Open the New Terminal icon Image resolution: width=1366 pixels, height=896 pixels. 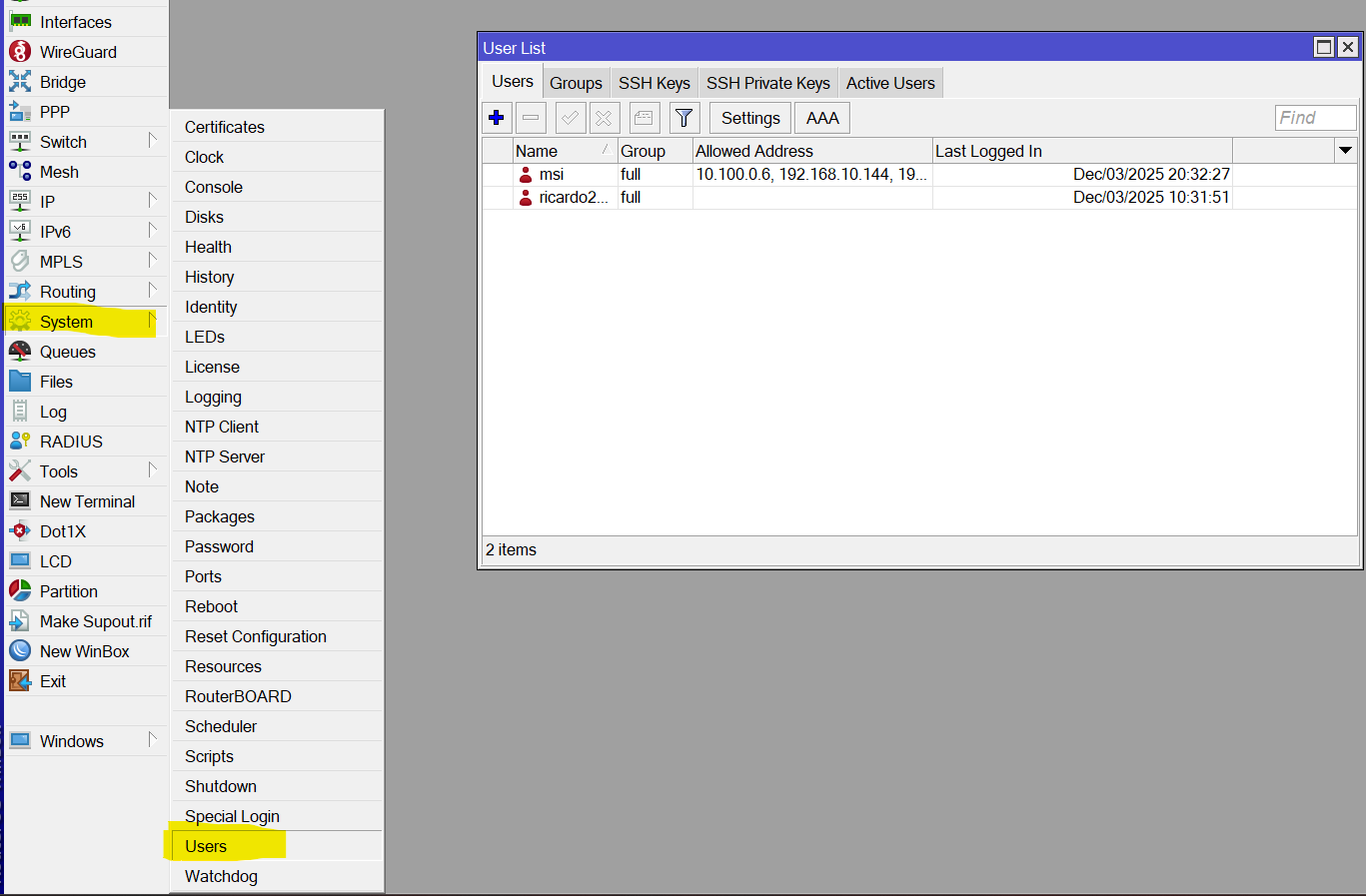(x=20, y=501)
